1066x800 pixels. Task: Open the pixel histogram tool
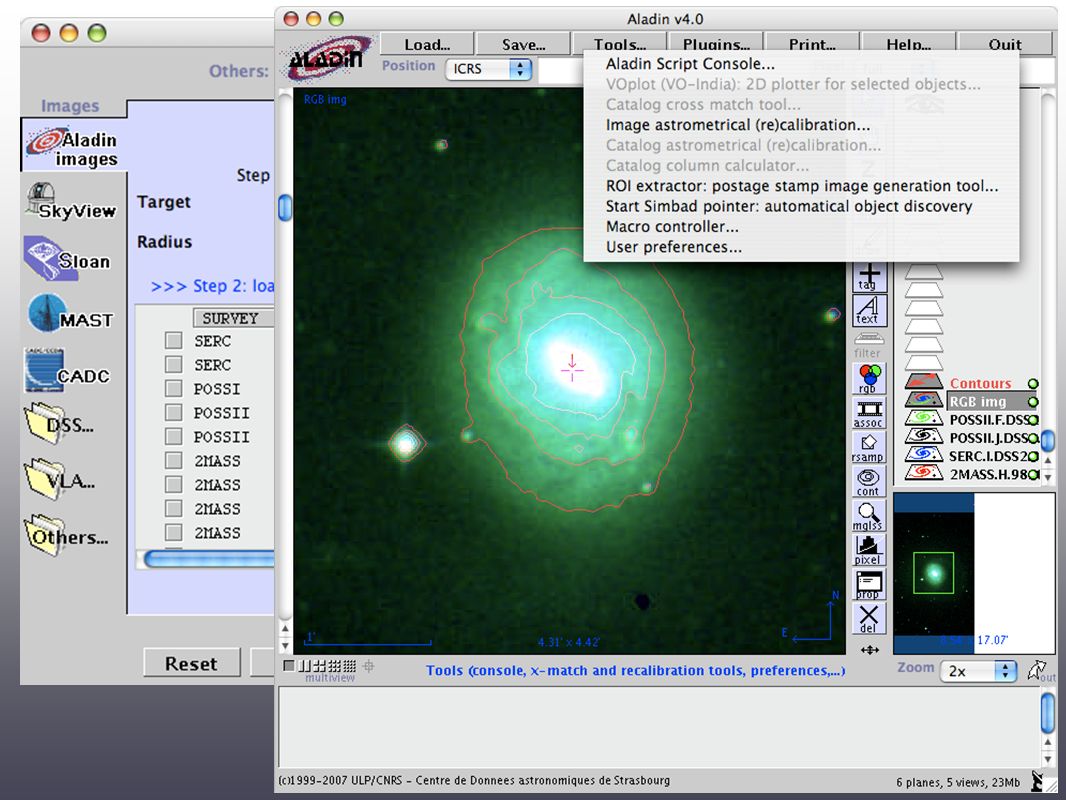pyautogui.click(x=870, y=551)
